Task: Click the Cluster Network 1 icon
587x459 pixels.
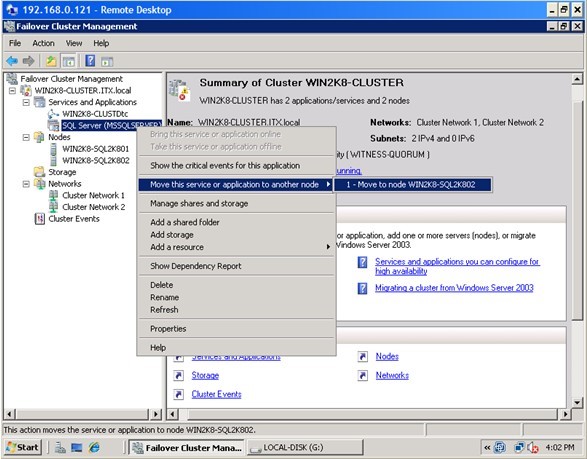Action: coord(54,195)
